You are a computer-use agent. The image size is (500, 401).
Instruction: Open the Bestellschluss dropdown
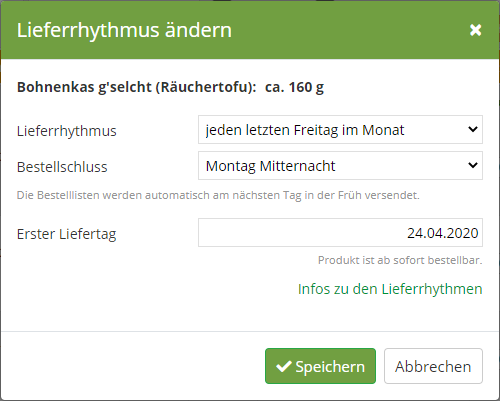pos(340,165)
